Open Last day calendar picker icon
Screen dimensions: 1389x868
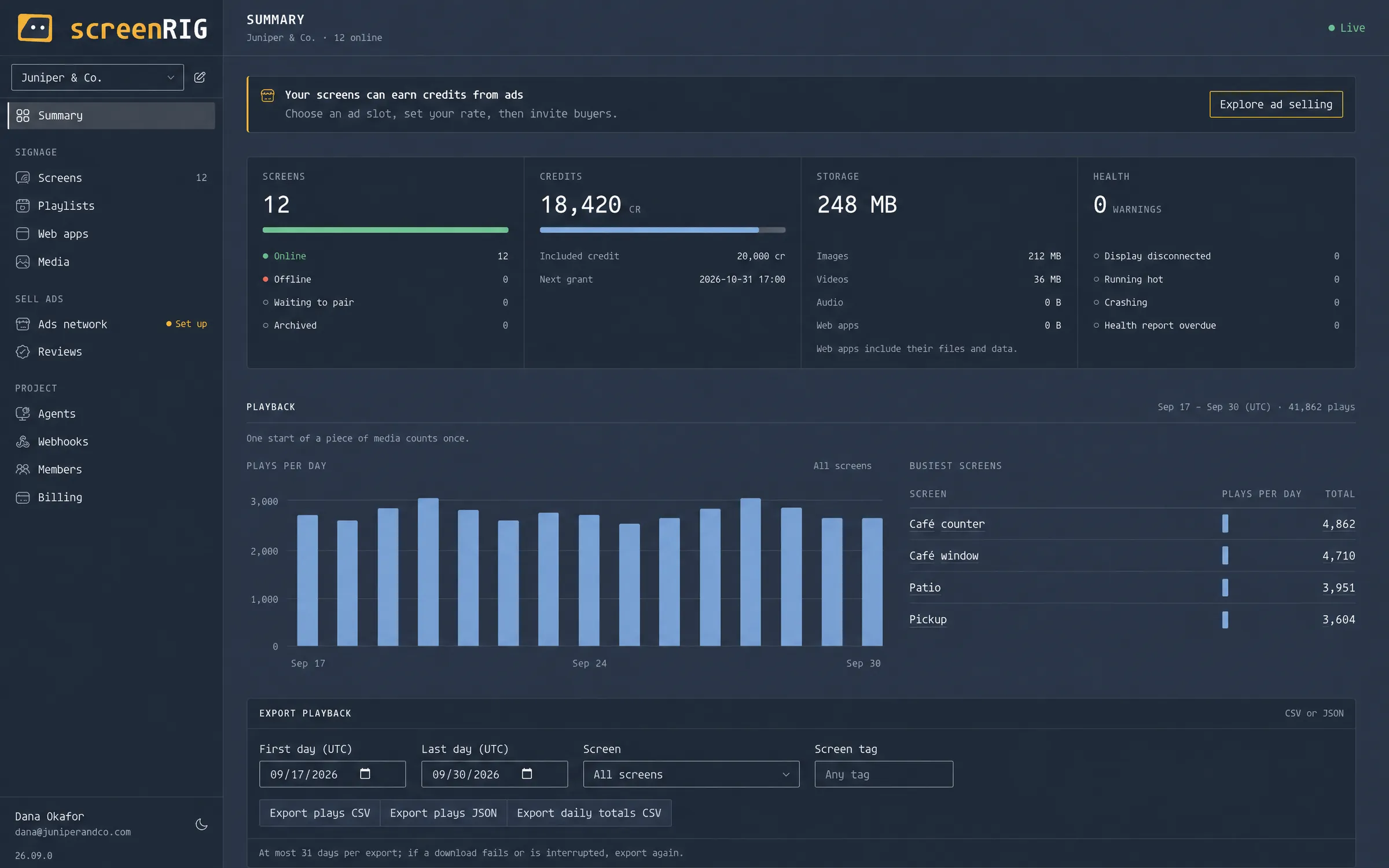(x=527, y=774)
